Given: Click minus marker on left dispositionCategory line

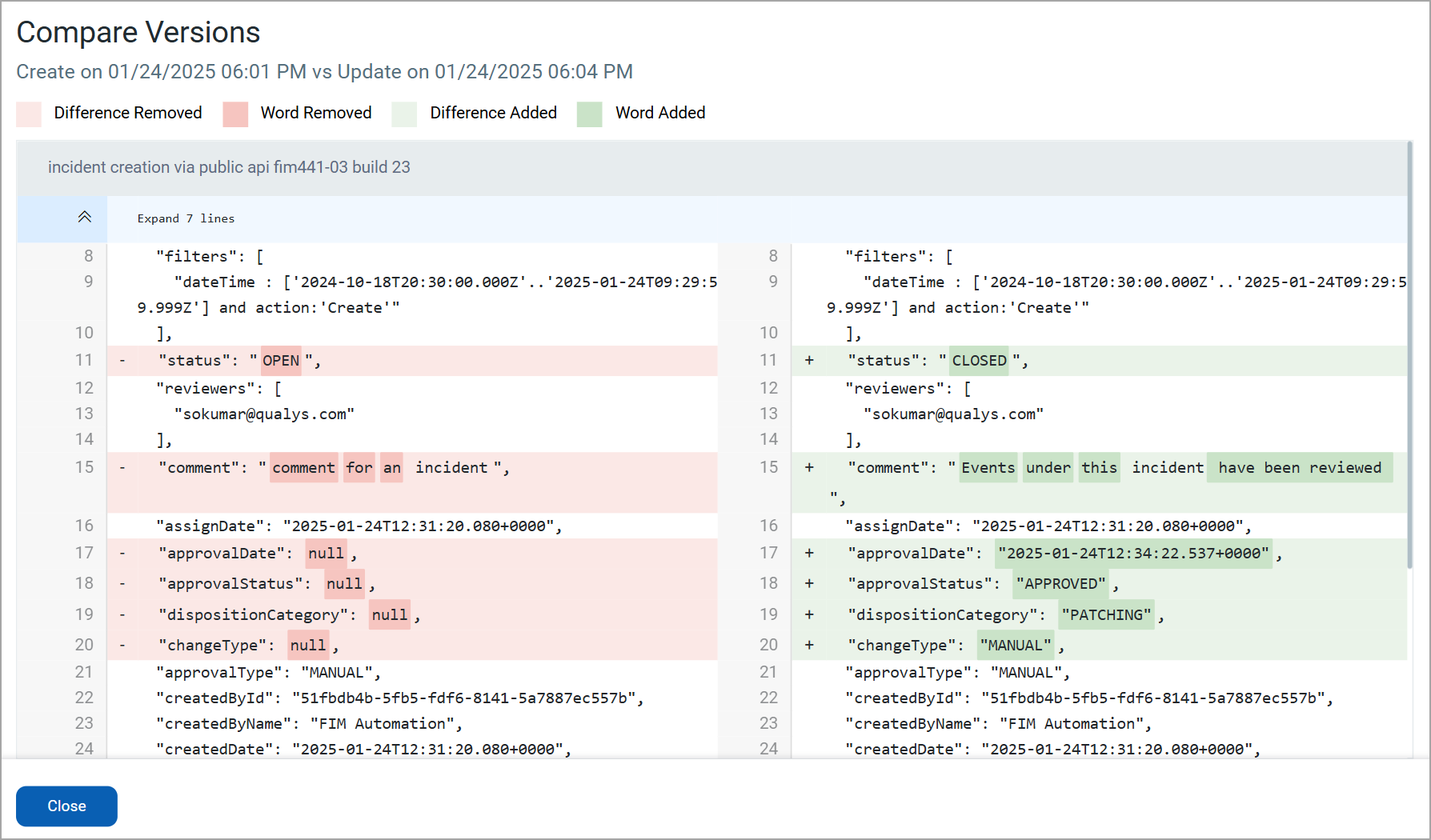Looking at the screenshot, I should pyautogui.click(x=122, y=615).
